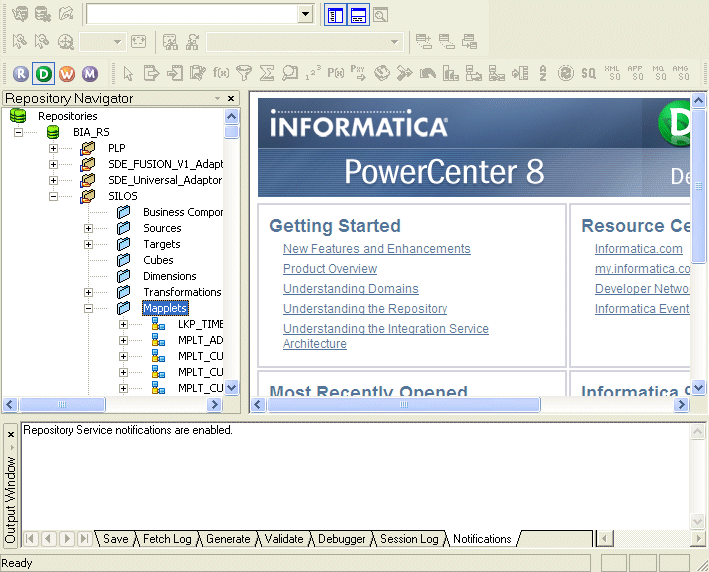Expand the SDE_FUSION_V1_Adapt folder
Viewport: 709px width, 572px height.
[x=53, y=164]
